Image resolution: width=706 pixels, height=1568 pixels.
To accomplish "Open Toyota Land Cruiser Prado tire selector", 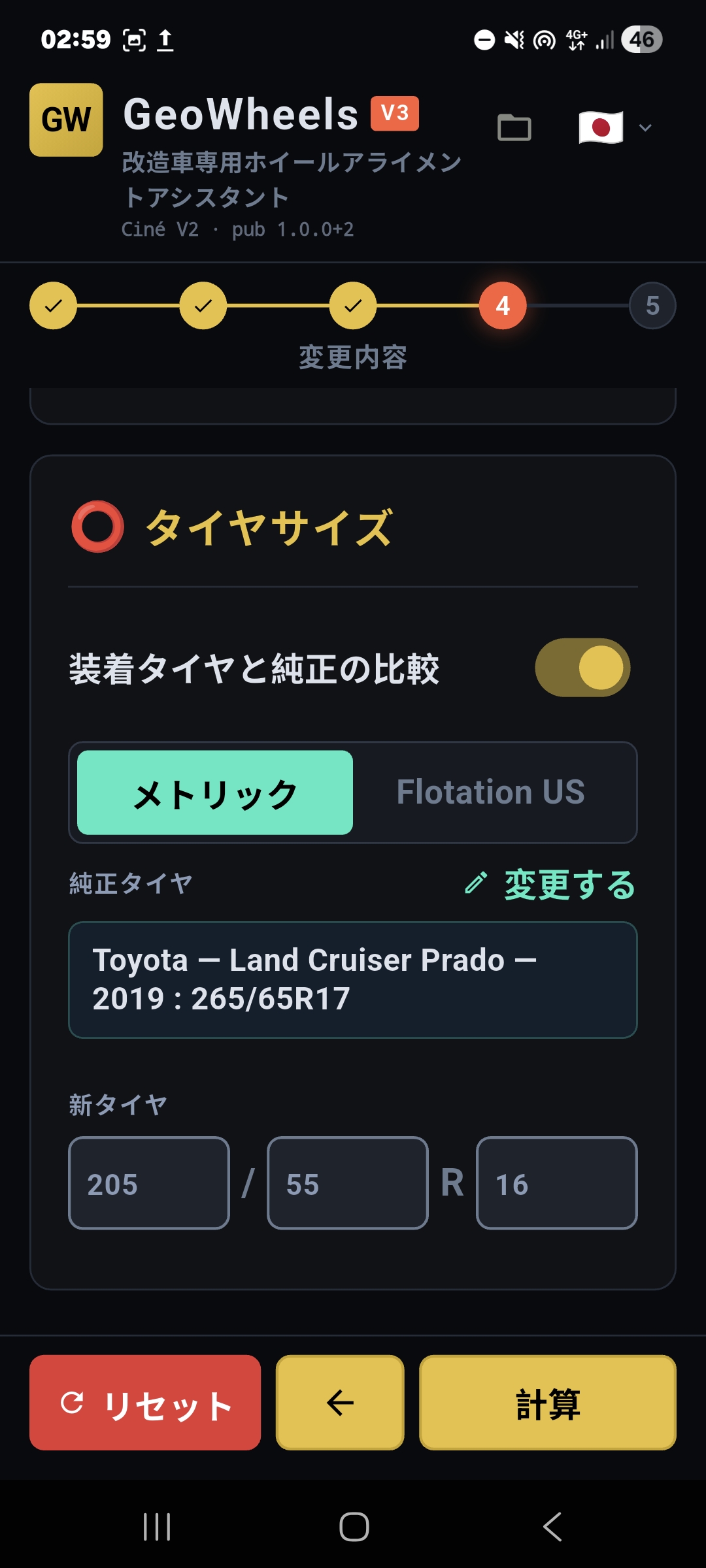I will (353, 979).
